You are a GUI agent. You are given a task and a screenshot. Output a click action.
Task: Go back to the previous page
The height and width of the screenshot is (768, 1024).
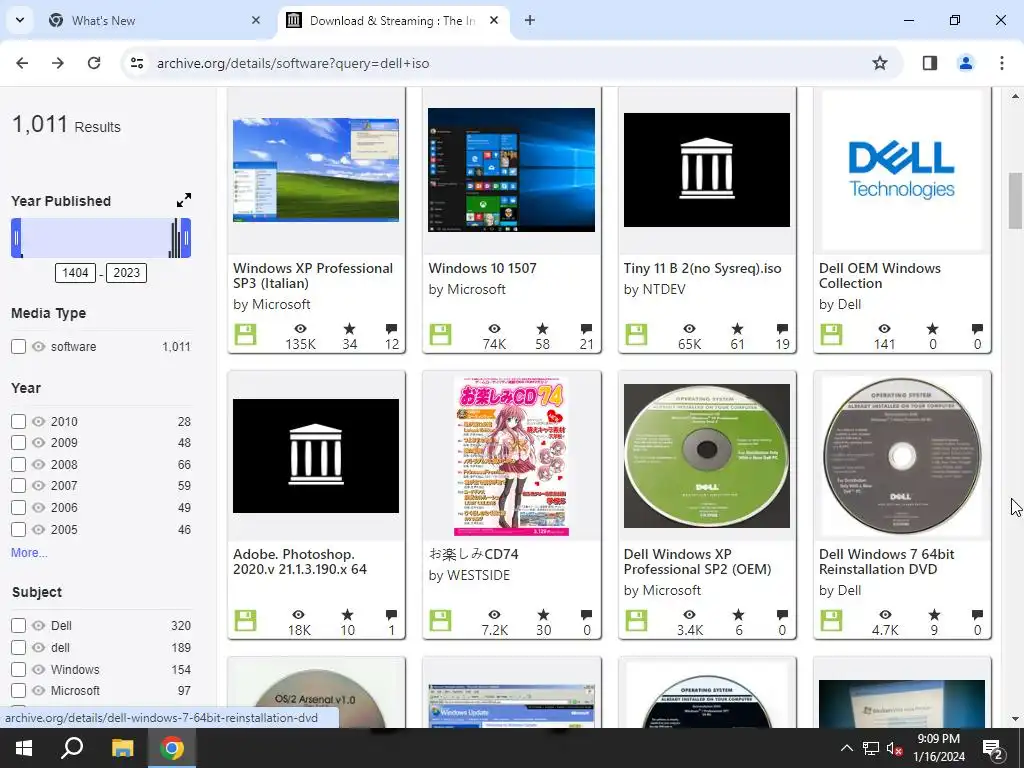click(x=22, y=63)
